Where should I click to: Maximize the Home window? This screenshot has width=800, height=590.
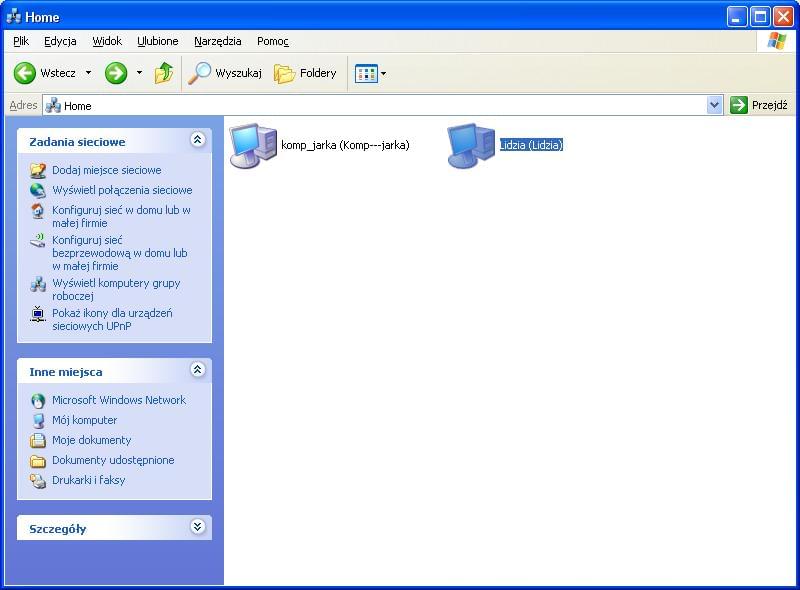click(x=760, y=17)
